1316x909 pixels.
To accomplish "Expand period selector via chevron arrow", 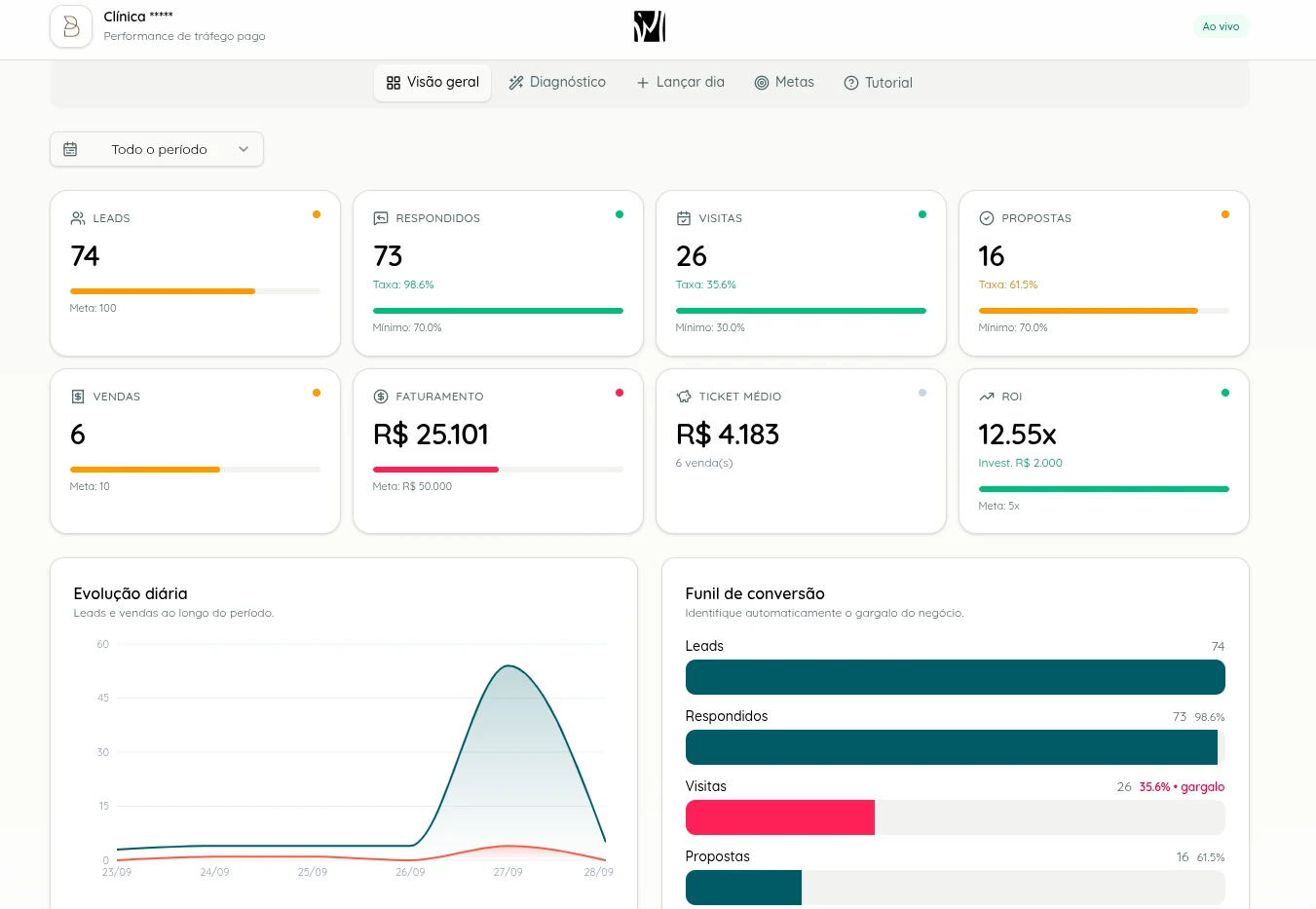I will pos(244,149).
